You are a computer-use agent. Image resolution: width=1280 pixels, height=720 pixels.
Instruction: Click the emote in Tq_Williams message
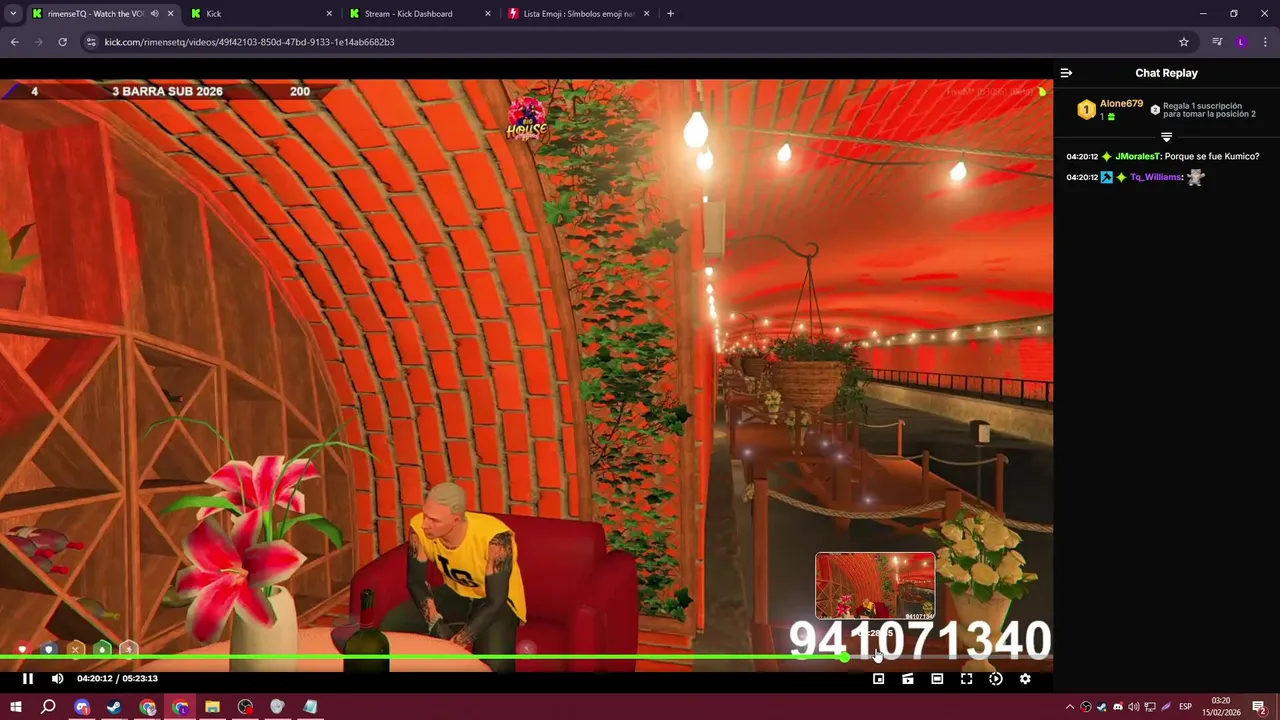click(1196, 178)
